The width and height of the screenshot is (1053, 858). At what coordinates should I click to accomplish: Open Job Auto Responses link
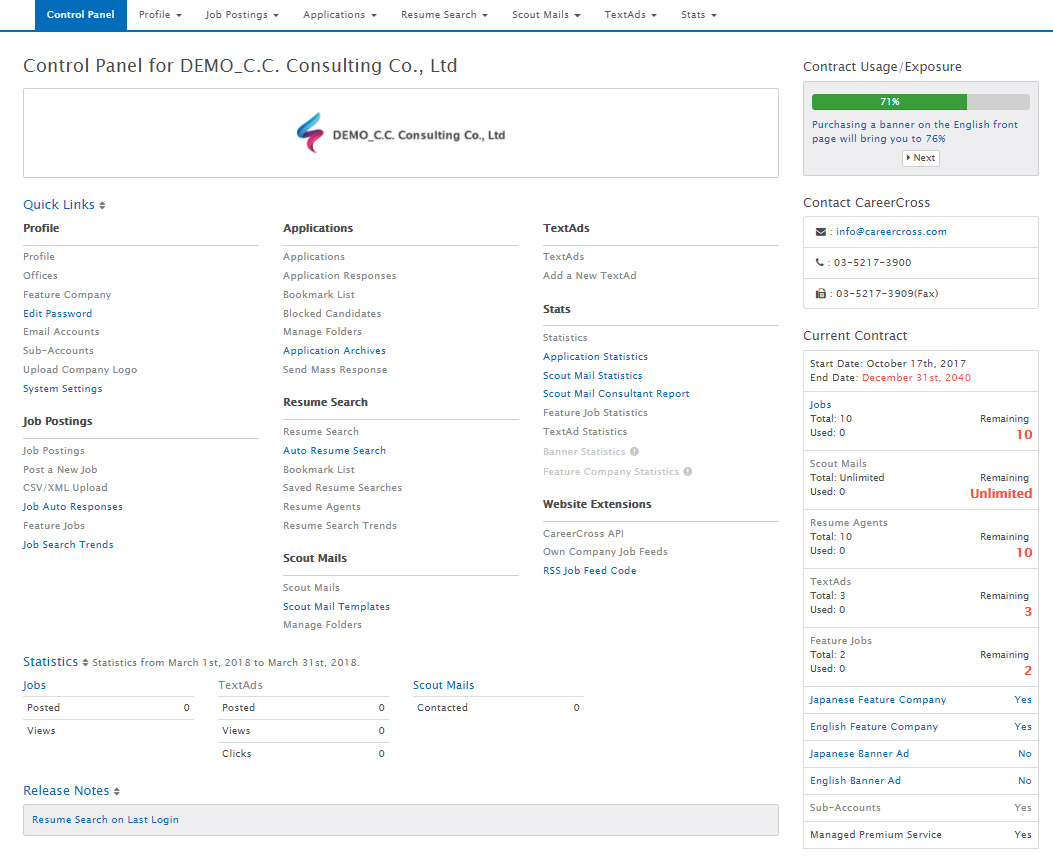tap(73, 507)
